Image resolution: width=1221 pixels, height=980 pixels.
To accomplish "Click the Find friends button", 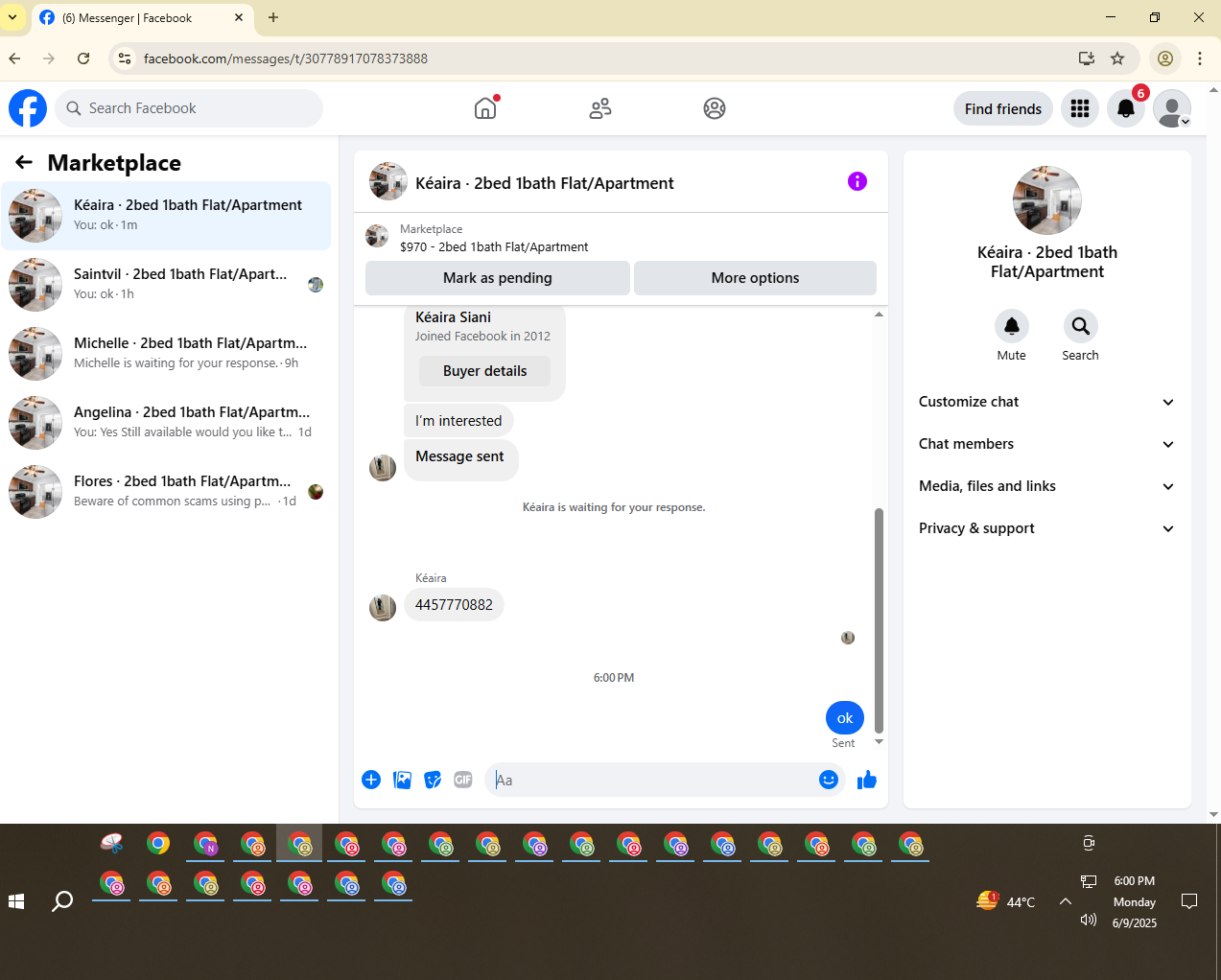I will point(1003,109).
